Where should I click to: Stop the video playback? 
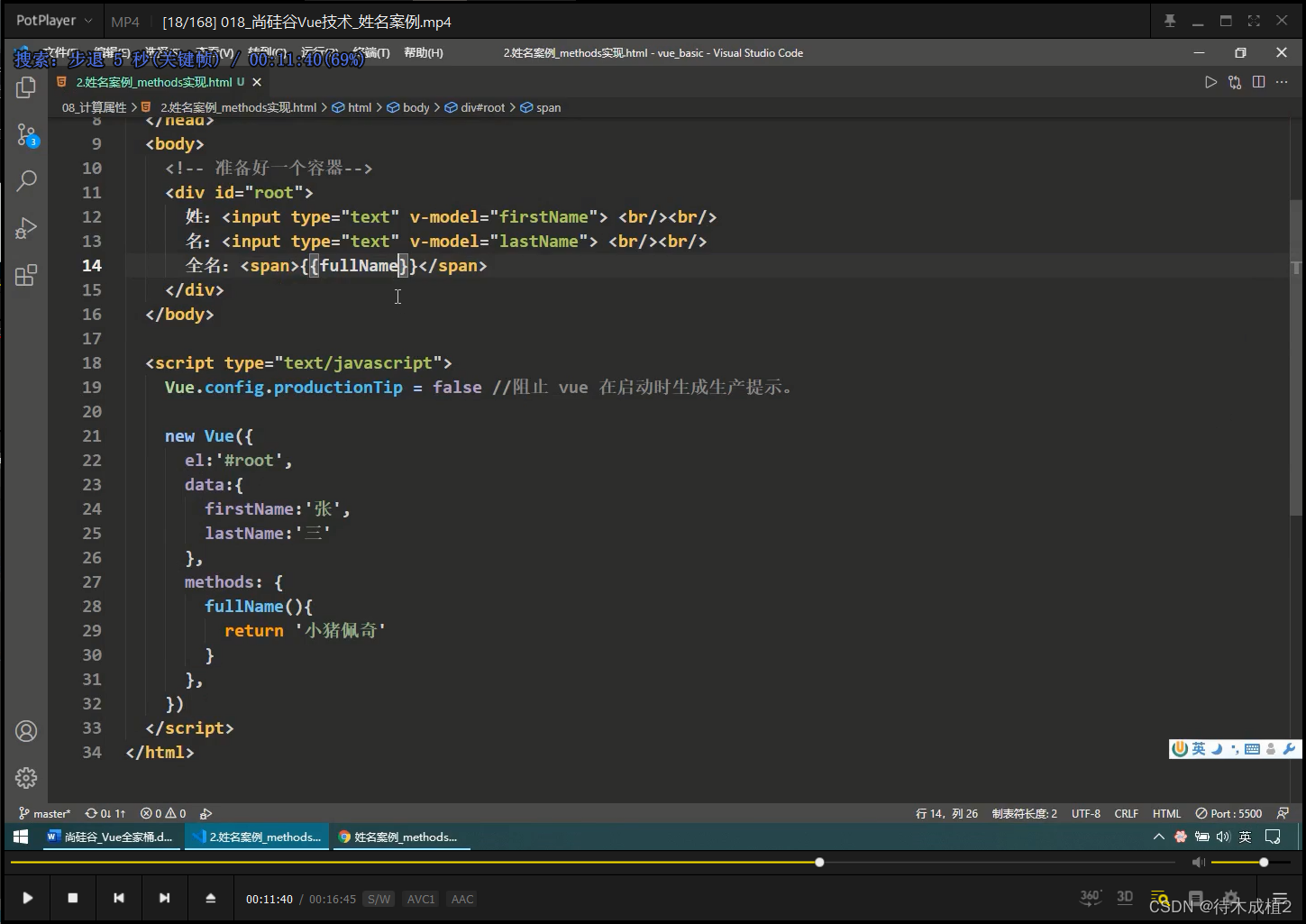pyautogui.click(x=73, y=898)
